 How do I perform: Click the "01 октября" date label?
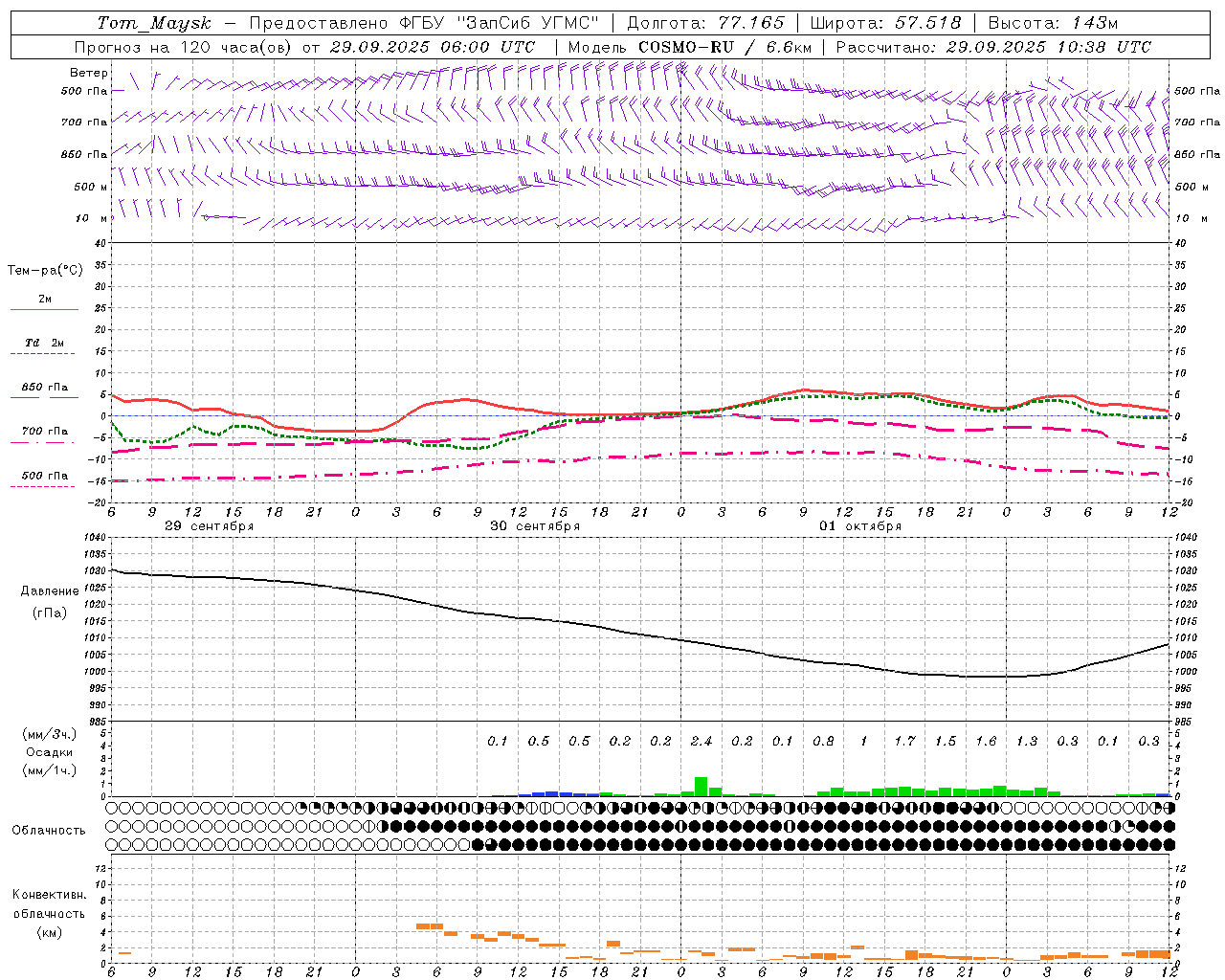click(x=860, y=526)
